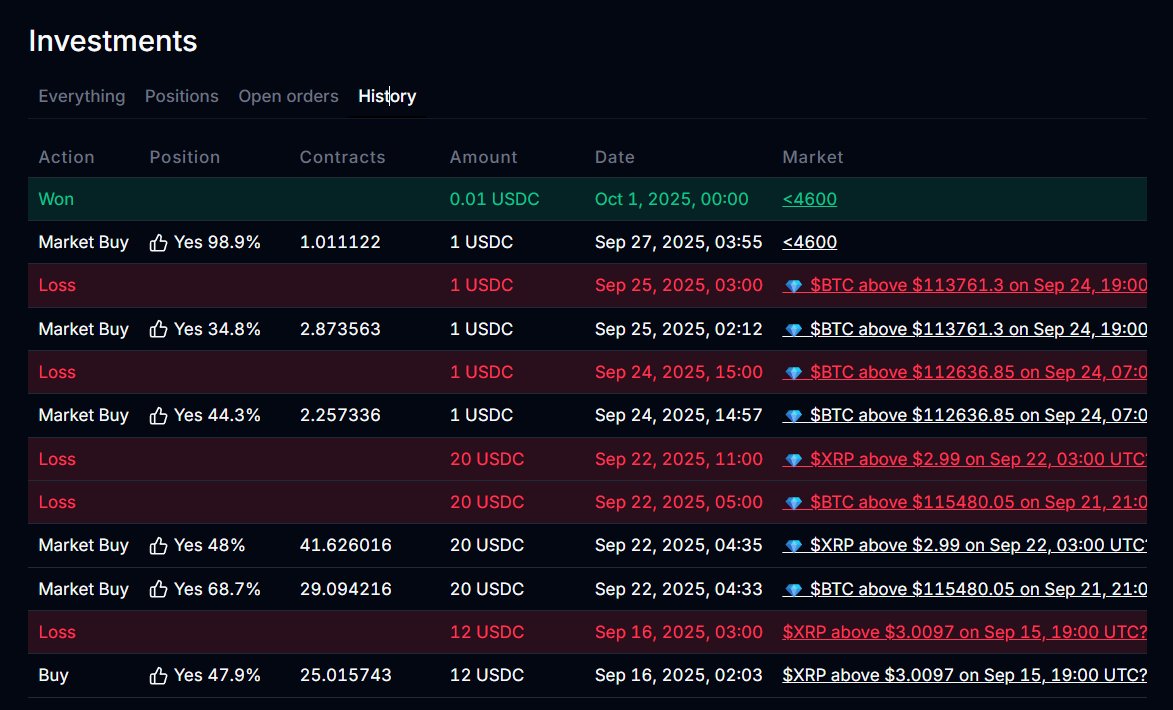
Task: Select the Investments page heading
Action: [113, 41]
